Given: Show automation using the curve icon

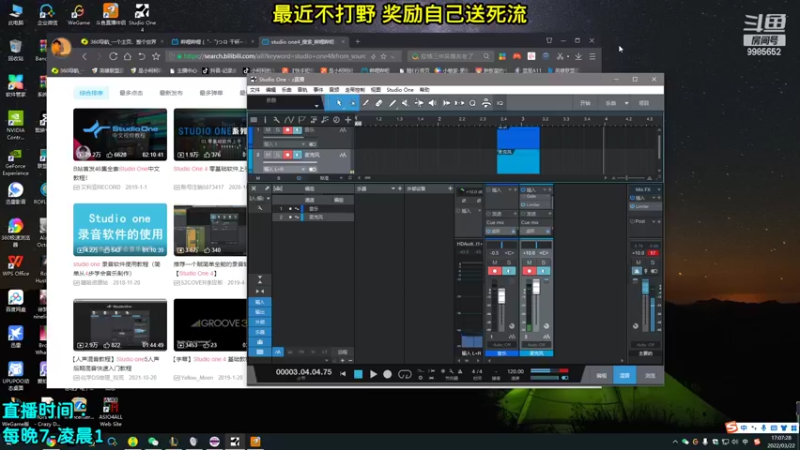Looking at the screenshot, I should pyautogui.click(x=289, y=120).
